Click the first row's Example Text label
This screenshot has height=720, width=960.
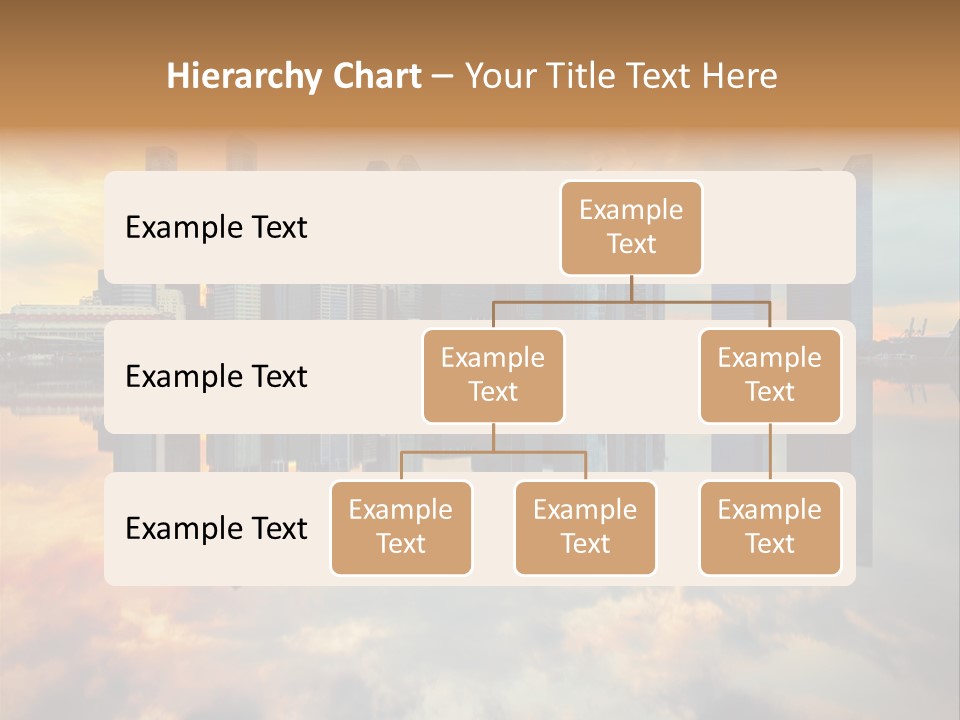pyautogui.click(x=216, y=228)
